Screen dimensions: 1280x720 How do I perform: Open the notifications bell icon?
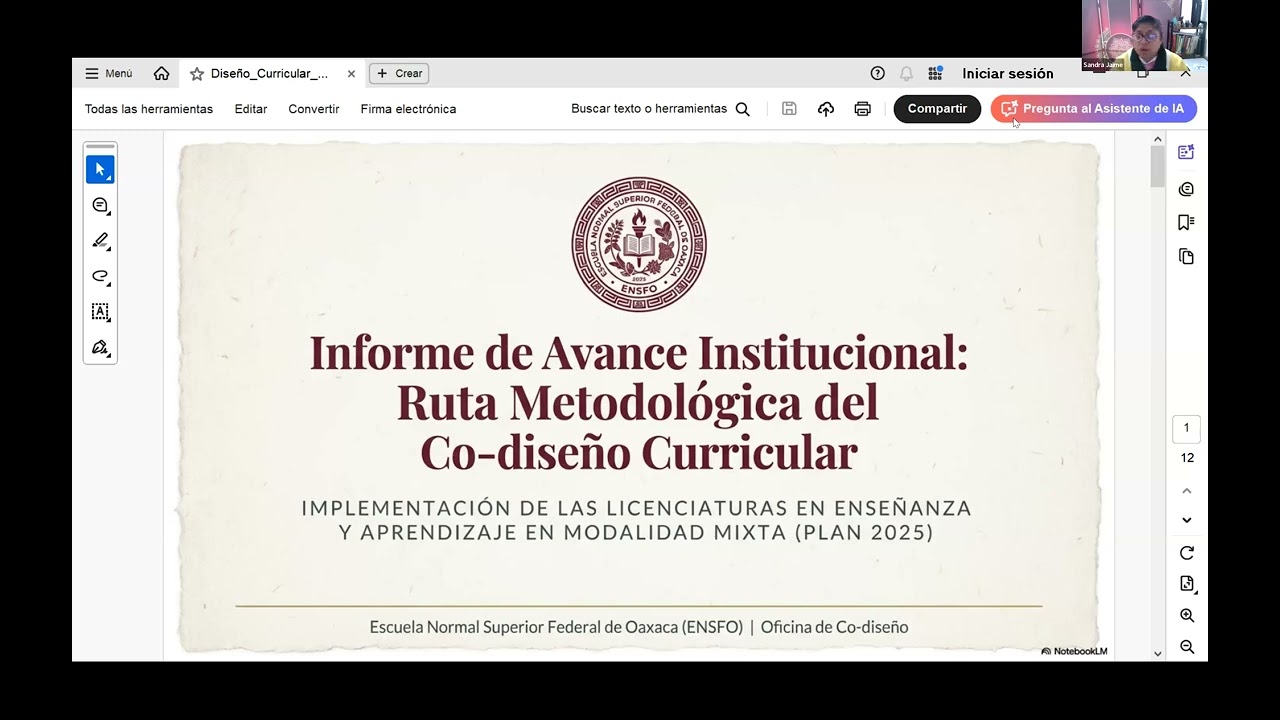coord(906,73)
